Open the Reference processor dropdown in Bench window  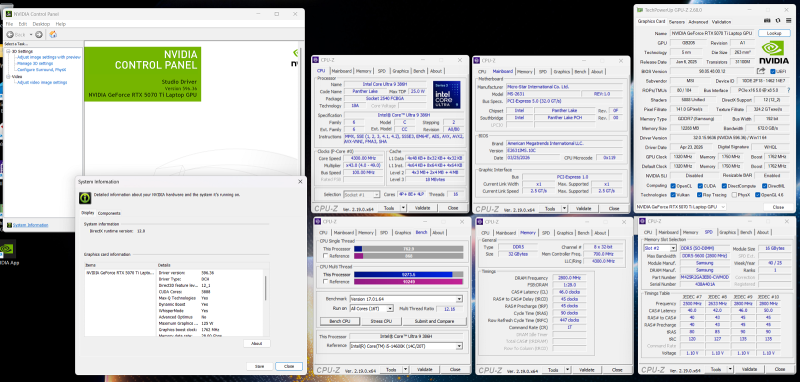click(x=459, y=346)
